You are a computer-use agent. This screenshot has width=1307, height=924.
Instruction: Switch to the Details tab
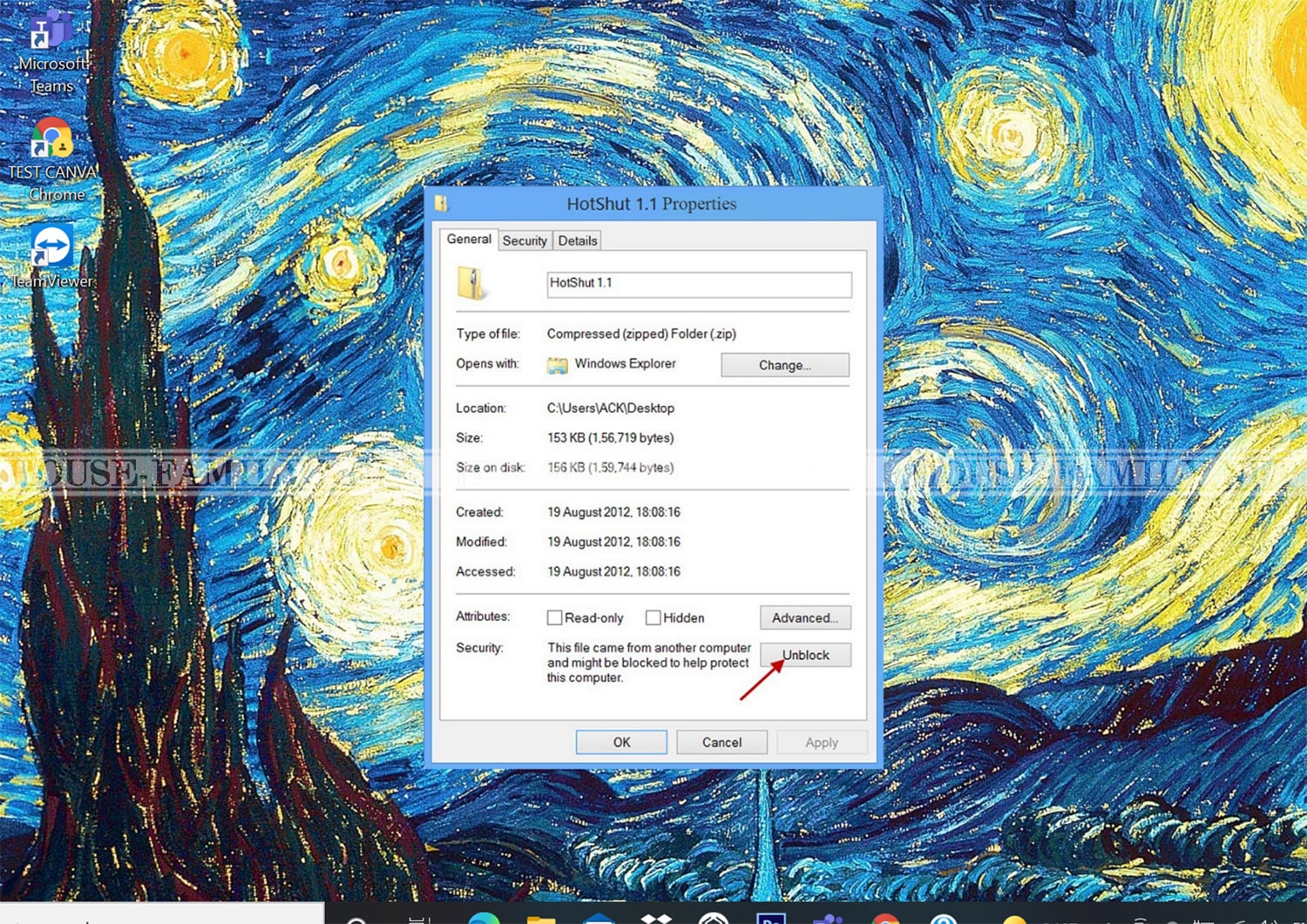[578, 241]
